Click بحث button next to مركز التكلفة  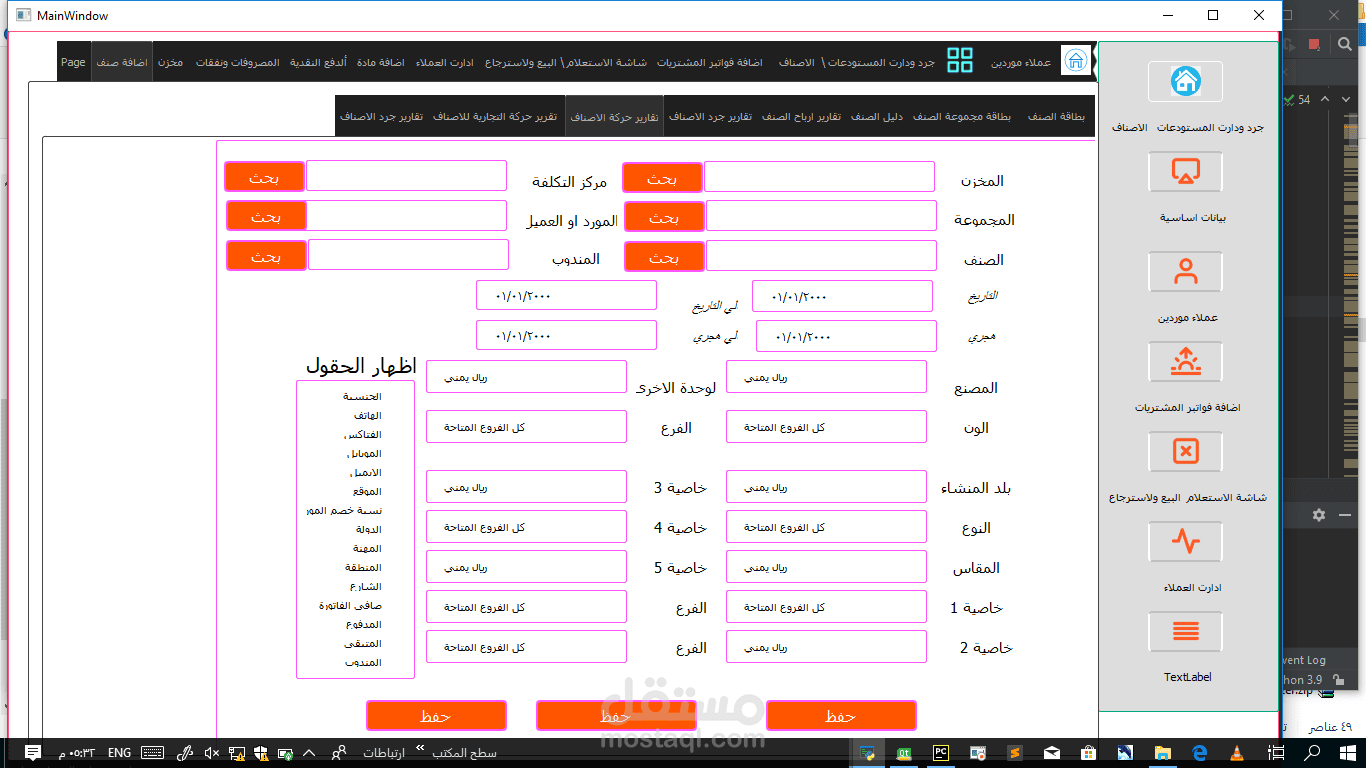point(264,177)
